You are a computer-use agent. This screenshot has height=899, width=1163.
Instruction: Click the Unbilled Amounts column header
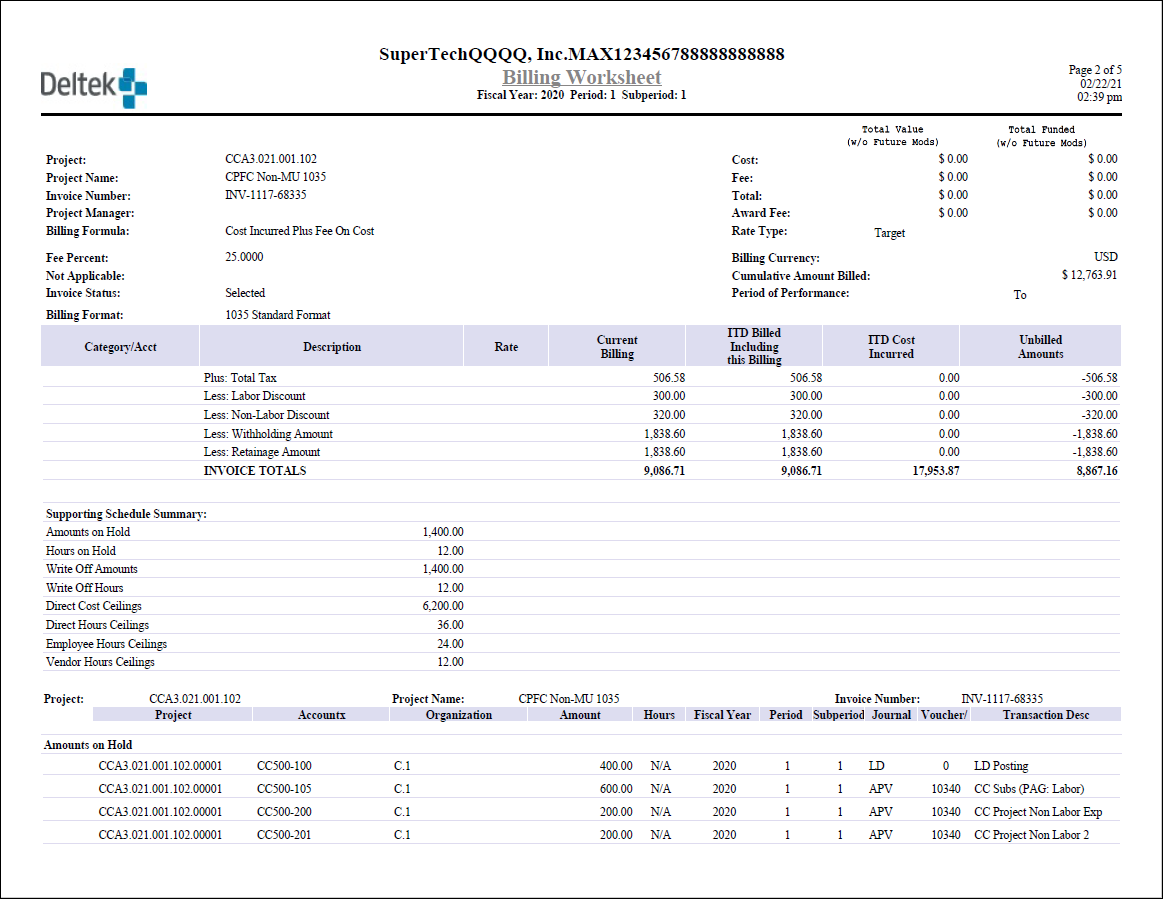1040,347
